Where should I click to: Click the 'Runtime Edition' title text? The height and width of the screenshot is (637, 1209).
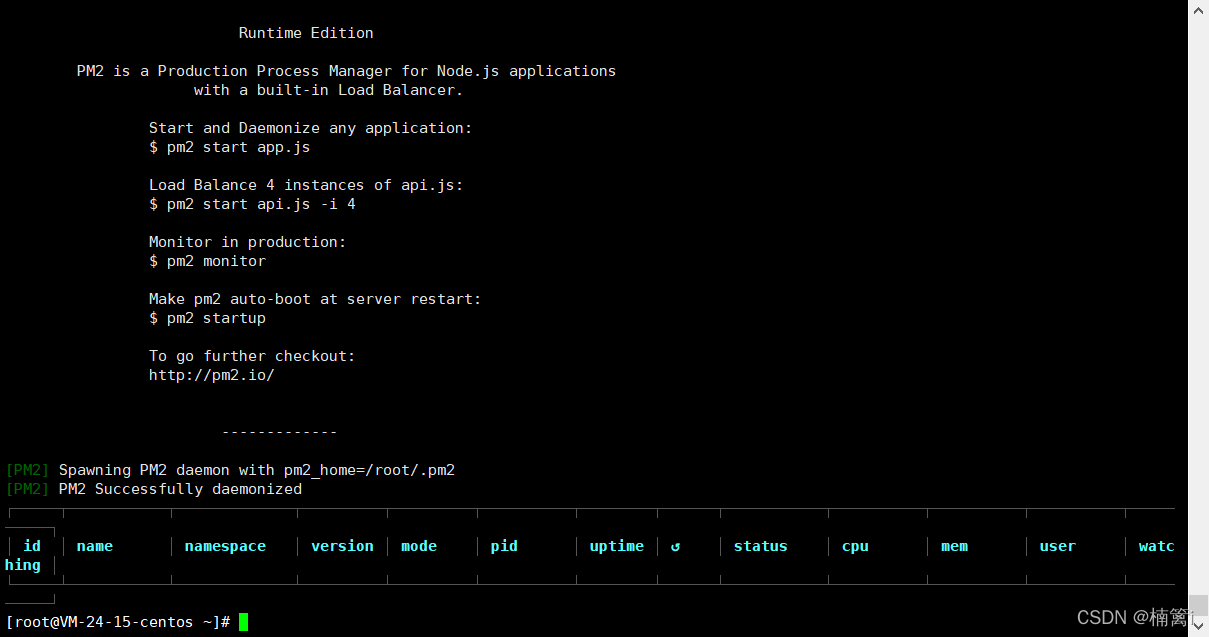click(306, 33)
